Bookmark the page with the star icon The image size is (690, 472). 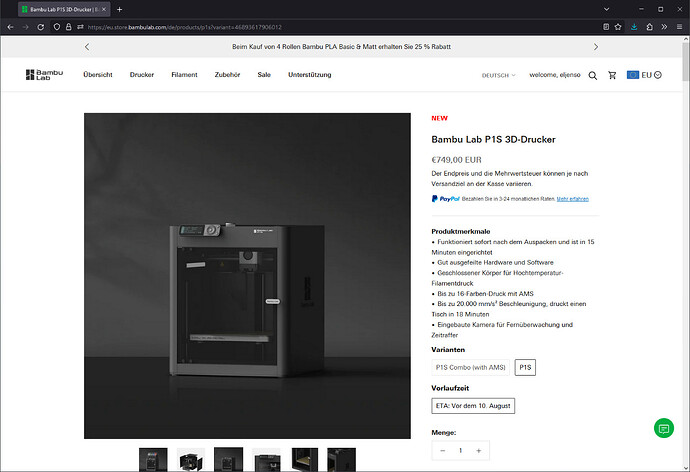pyautogui.click(x=618, y=27)
